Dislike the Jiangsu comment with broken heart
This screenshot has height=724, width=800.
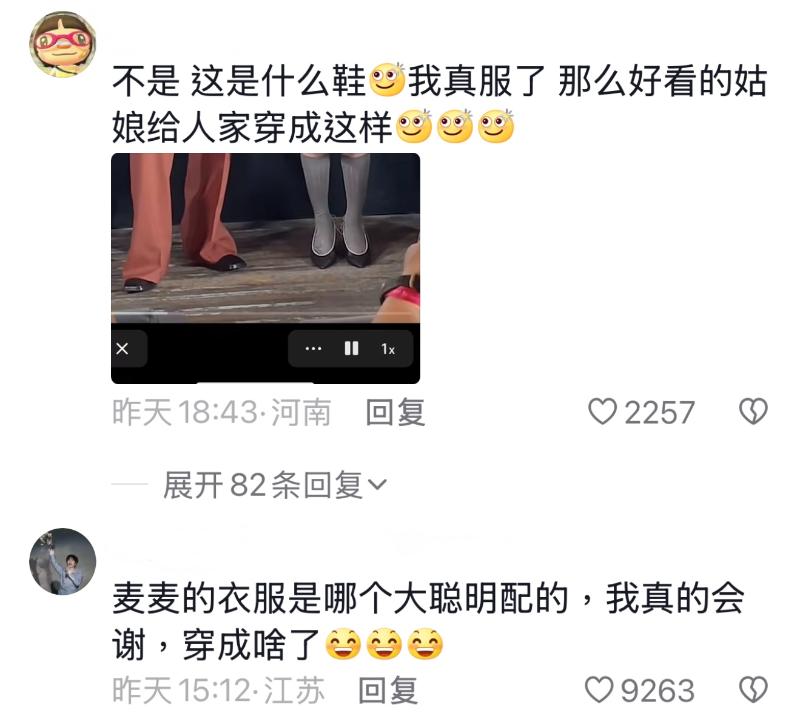(x=753, y=690)
